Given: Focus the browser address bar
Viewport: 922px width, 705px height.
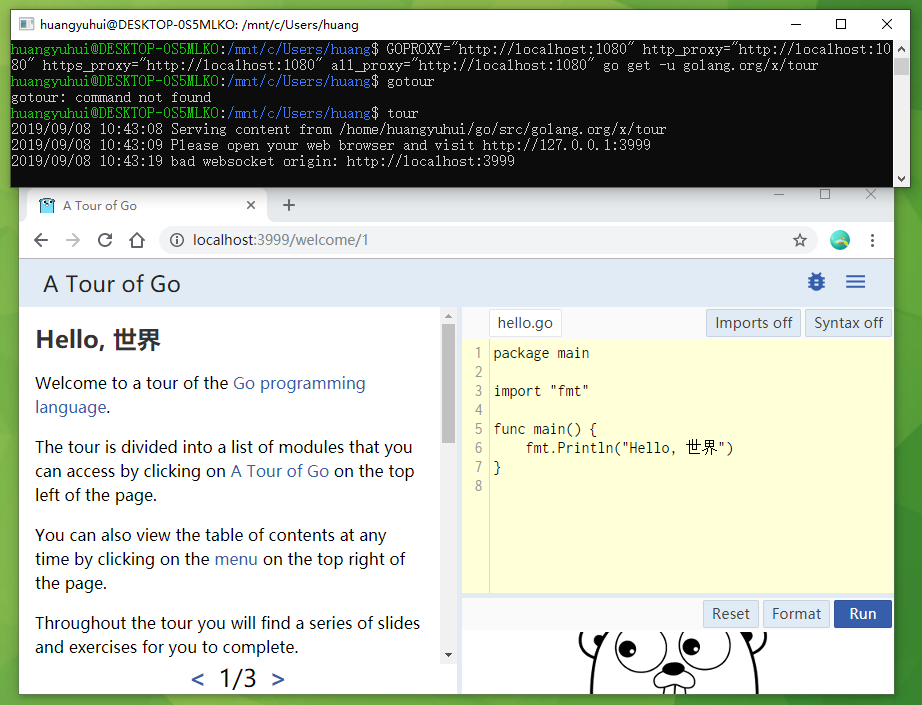Looking at the screenshot, I should (x=488, y=240).
